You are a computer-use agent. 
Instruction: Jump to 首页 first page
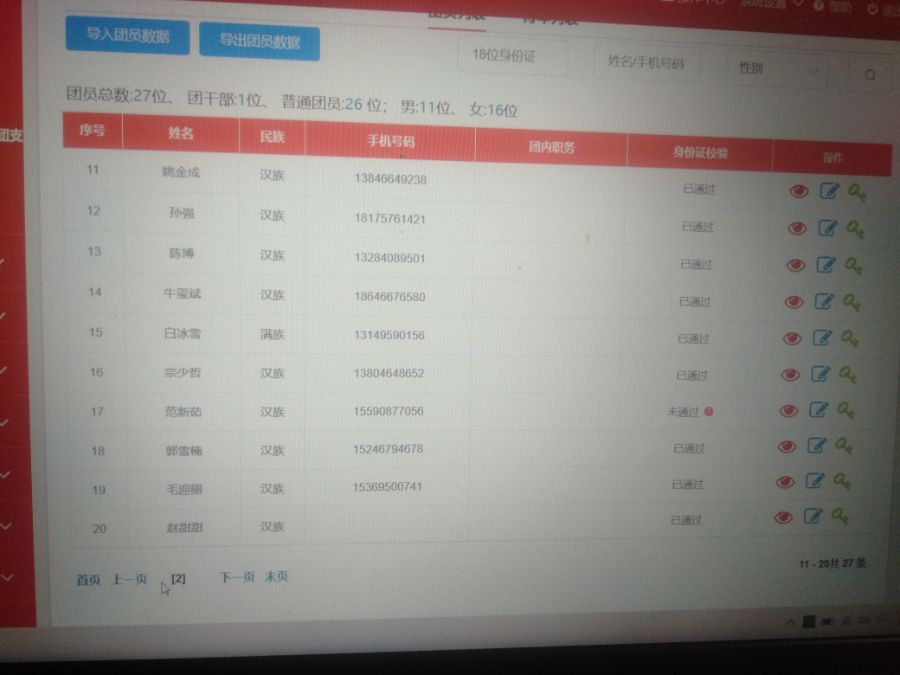tap(89, 580)
